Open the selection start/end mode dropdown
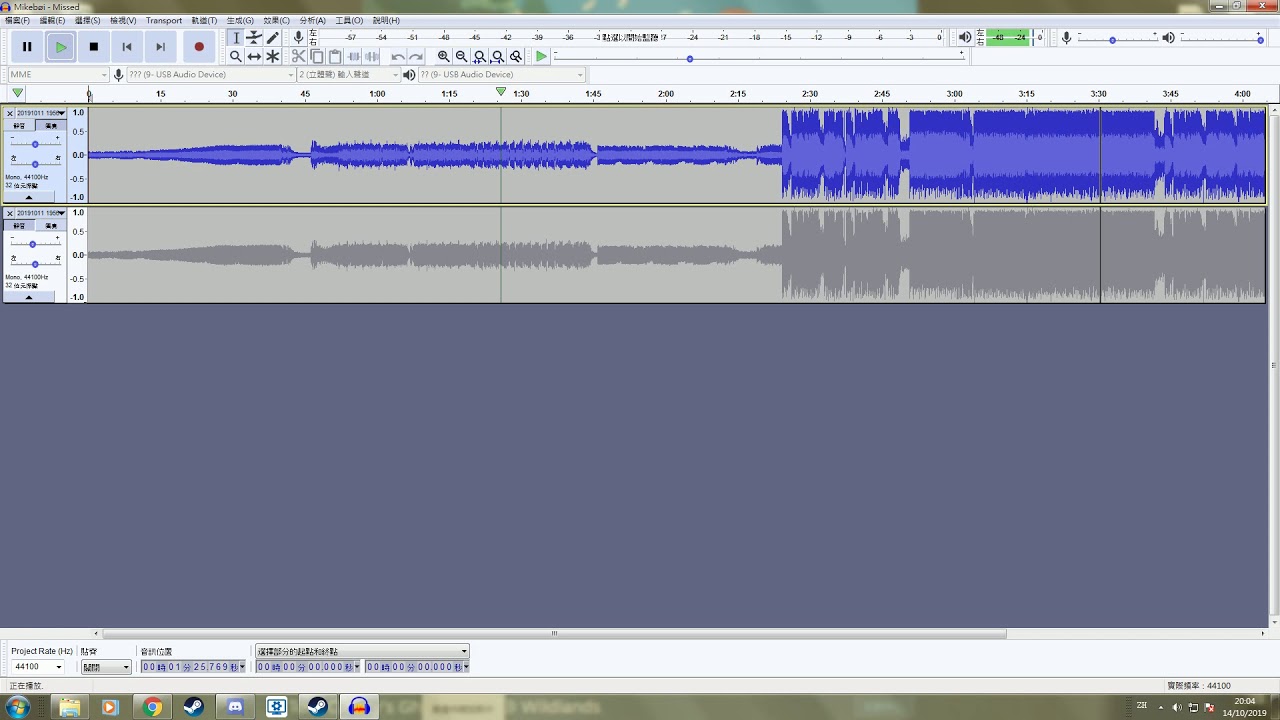1280x720 pixels. pyautogui.click(x=362, y=651)
